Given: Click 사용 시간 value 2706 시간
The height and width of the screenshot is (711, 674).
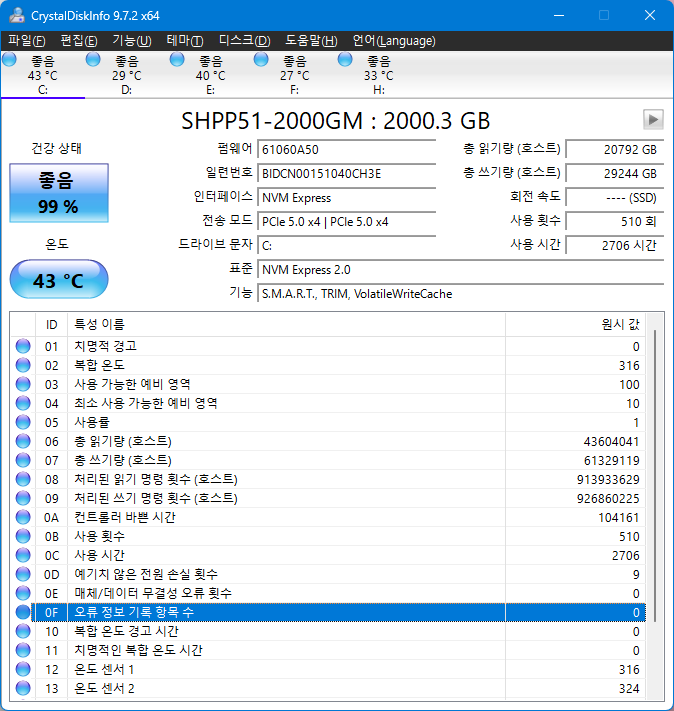Looking at the screenshot, I should tap(615, 245).
